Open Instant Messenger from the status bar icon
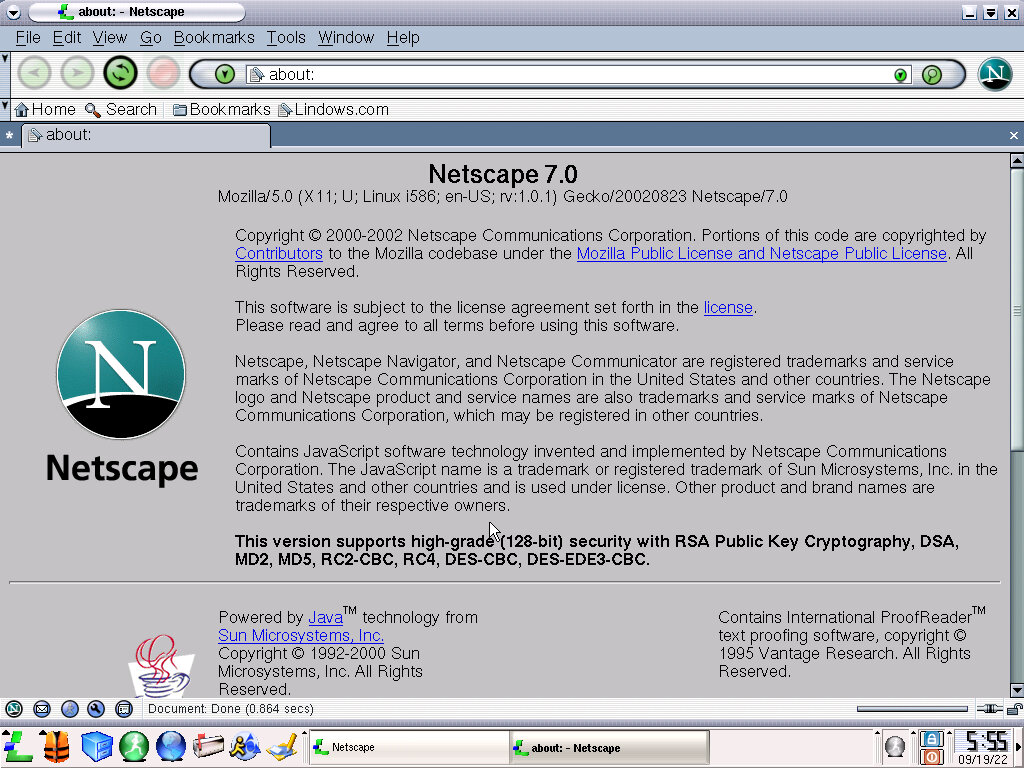Screen dimensions: 1024x768 [69, 709]
